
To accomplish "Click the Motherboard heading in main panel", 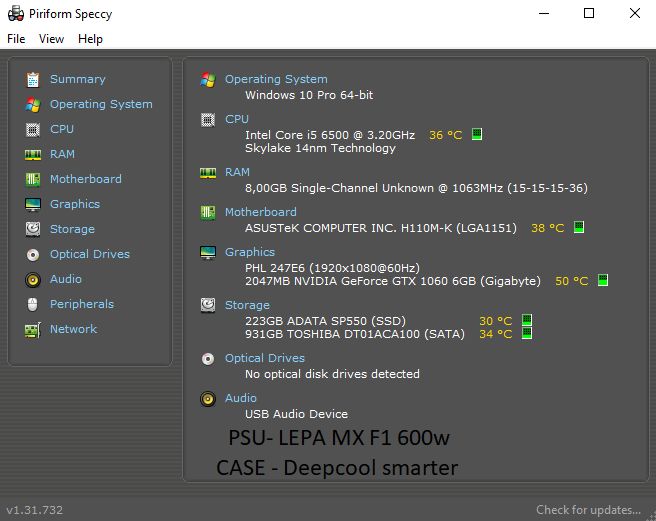I will pos(260,212).
